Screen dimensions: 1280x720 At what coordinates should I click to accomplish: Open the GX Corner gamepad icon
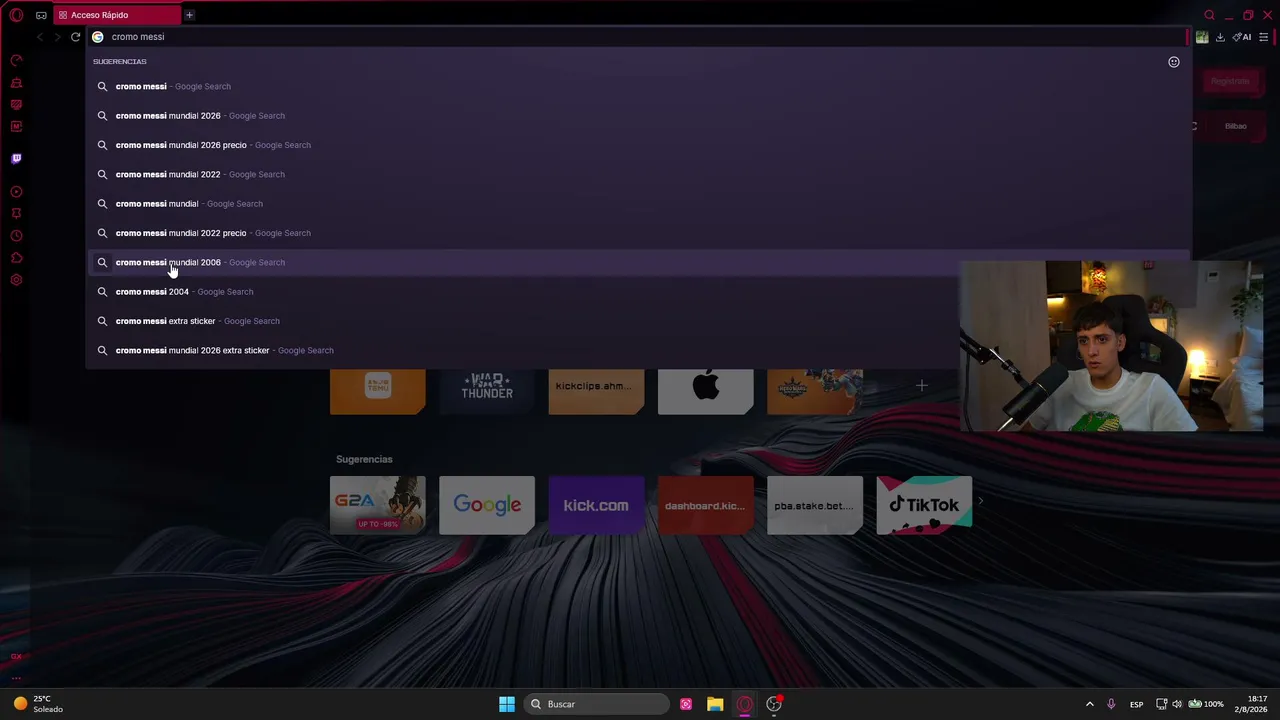tap(41, 15)
